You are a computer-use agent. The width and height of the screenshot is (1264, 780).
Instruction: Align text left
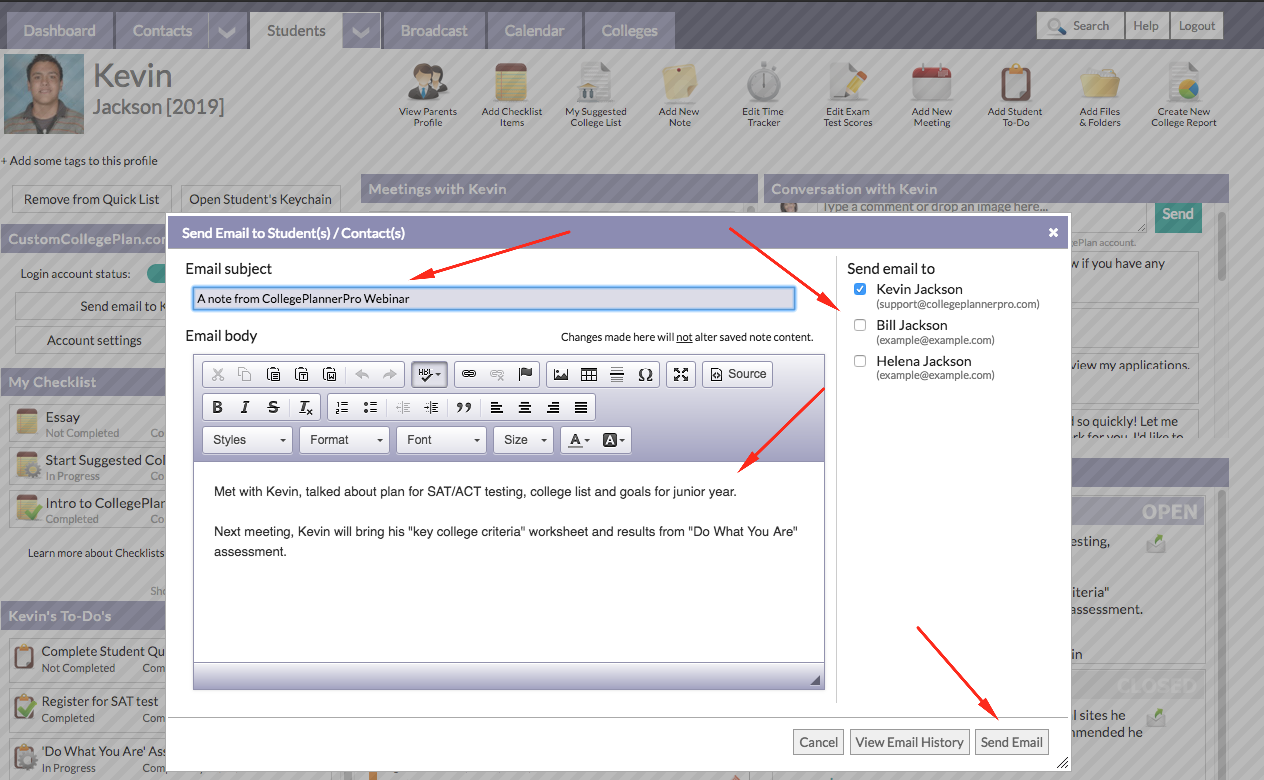pos(497,407)
